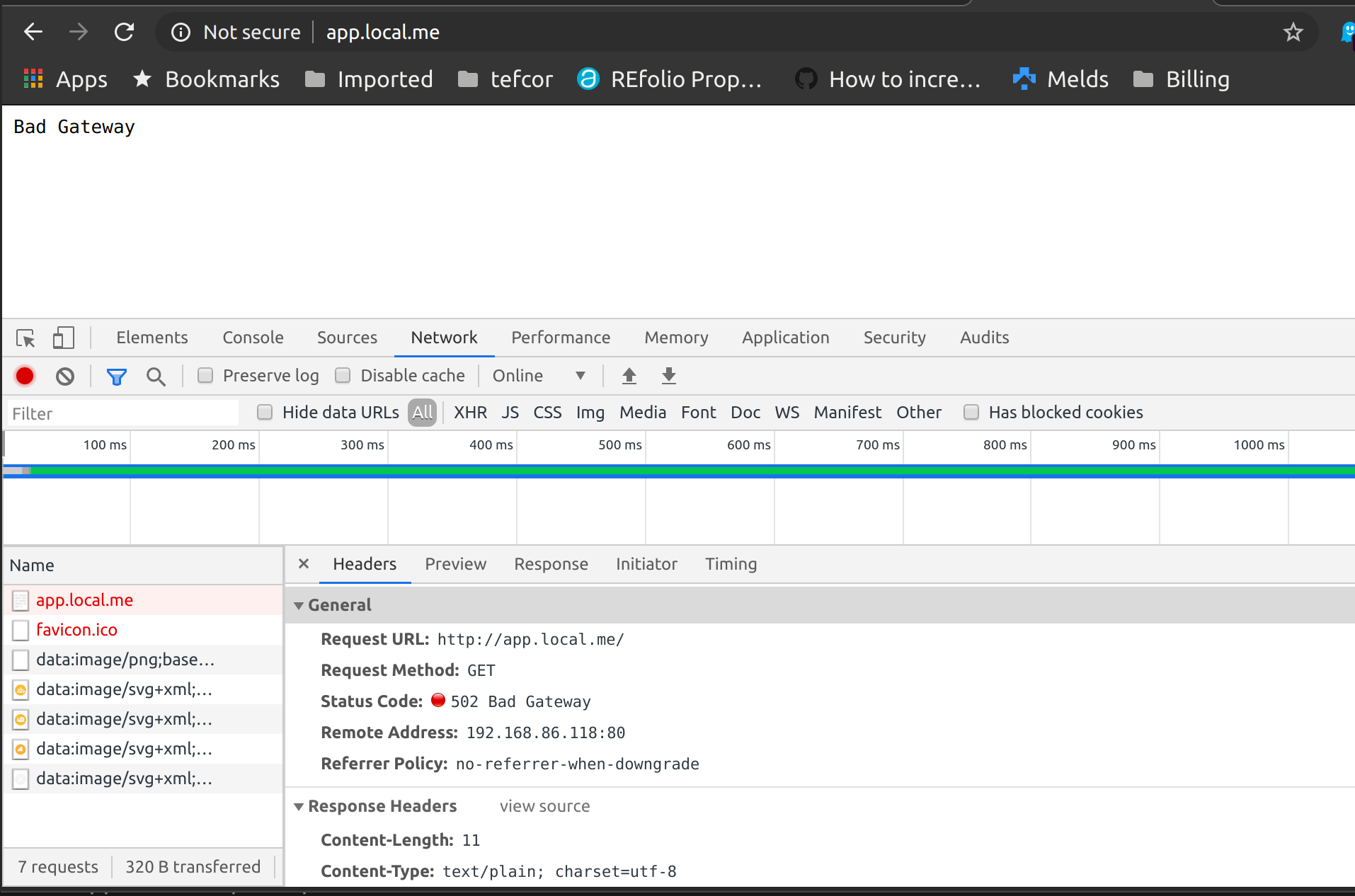Viewport: 1355px width, 896px height.
Task: Check Has blocked cookies
Action: pos(971,412)
